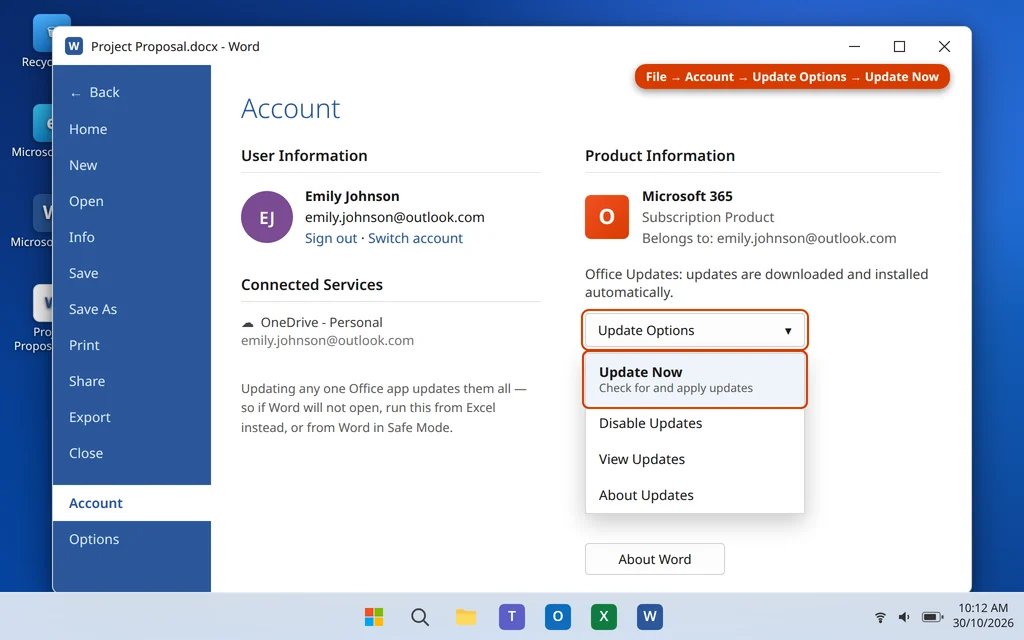The width and height of the screenshot is (1024, 640).
Task: Select Open in the sidebar
Action: coord(131,201)
